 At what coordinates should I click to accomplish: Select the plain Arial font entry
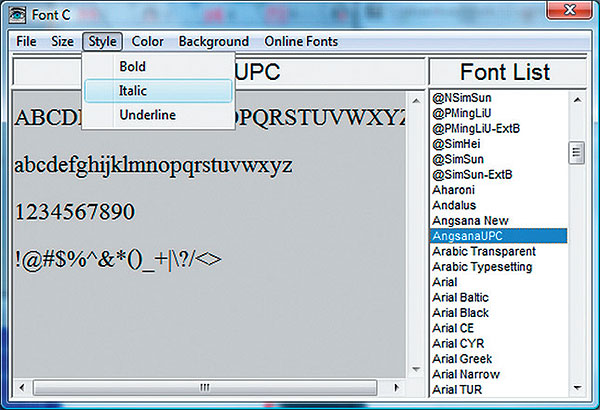click(x=498, y=282)
